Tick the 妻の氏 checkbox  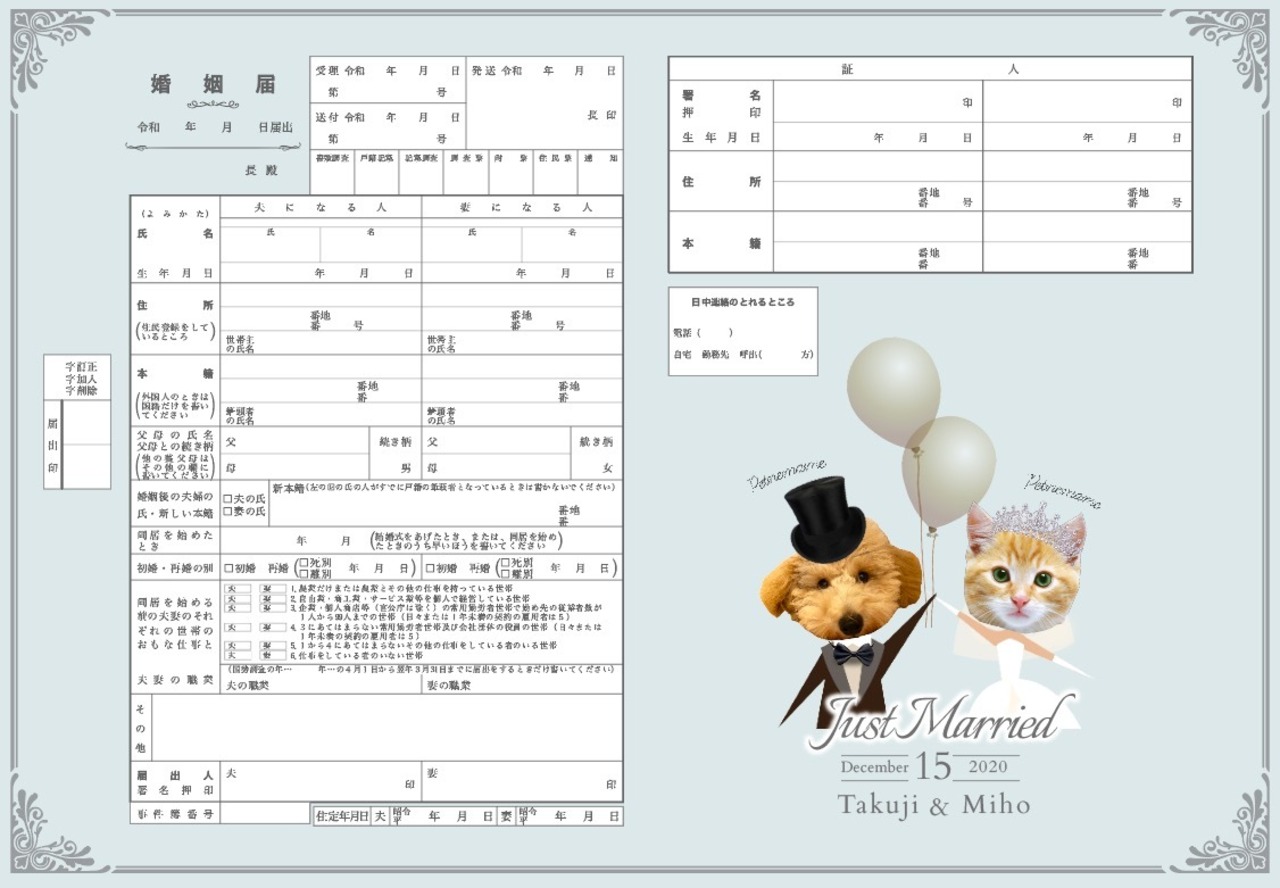[x=228, y=511]
